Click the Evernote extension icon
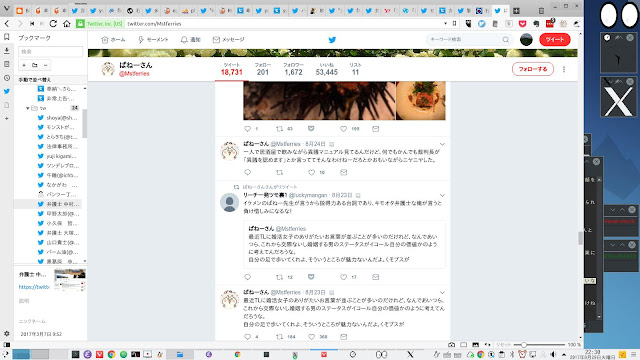Image resolution: width=640 pixels, height=360 pixels. point(536,24)
